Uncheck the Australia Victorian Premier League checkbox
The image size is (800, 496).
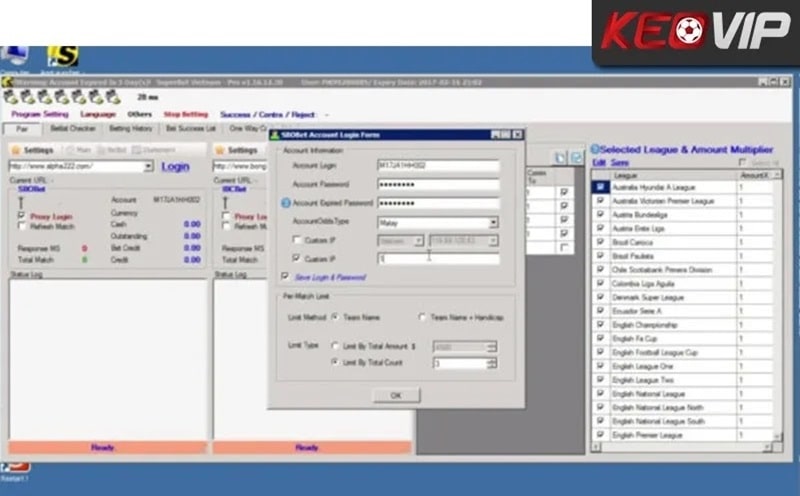(x=600, y=201)
